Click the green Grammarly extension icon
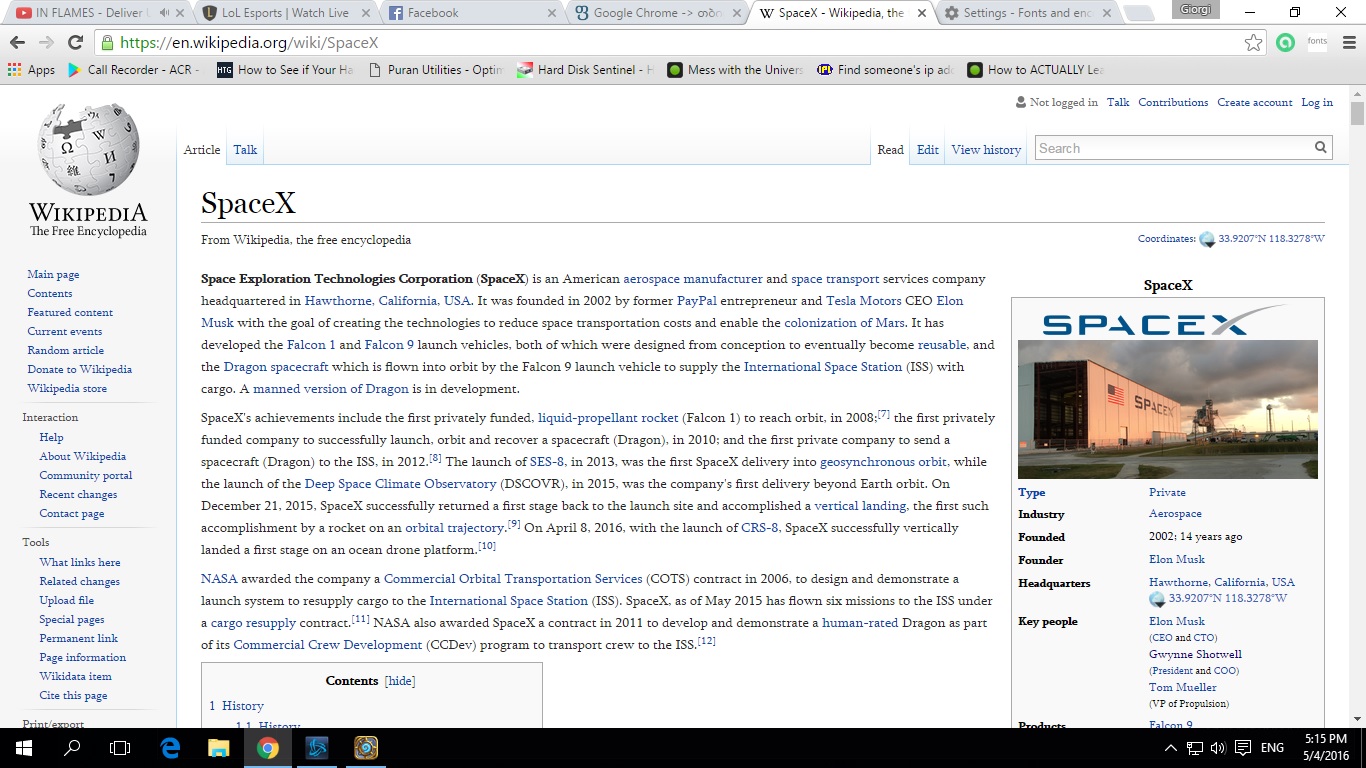Viewport: 1366px width, 768px height. (1285, 43)
